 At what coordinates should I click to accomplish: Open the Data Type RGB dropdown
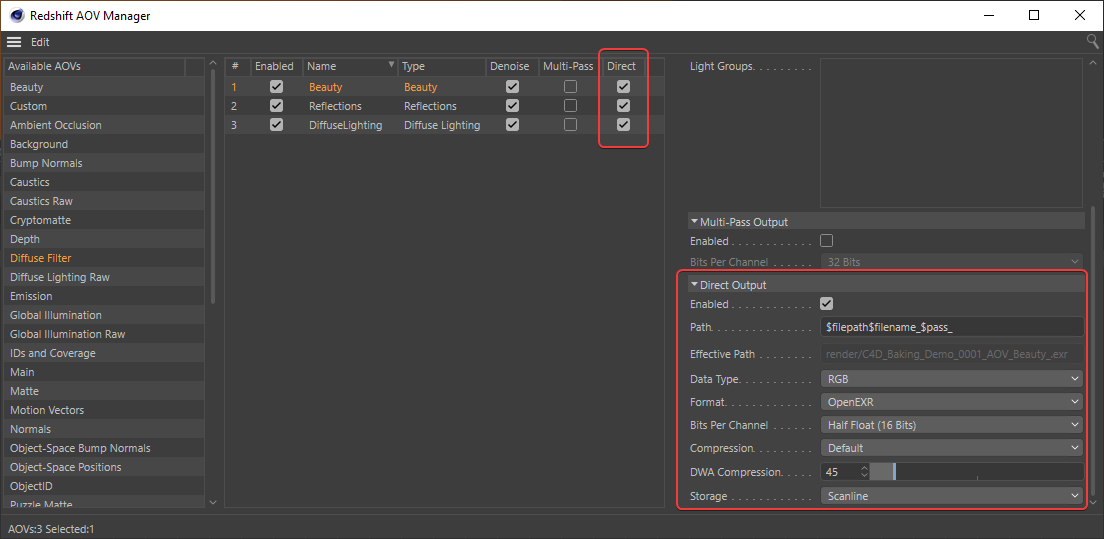point(952,379)
